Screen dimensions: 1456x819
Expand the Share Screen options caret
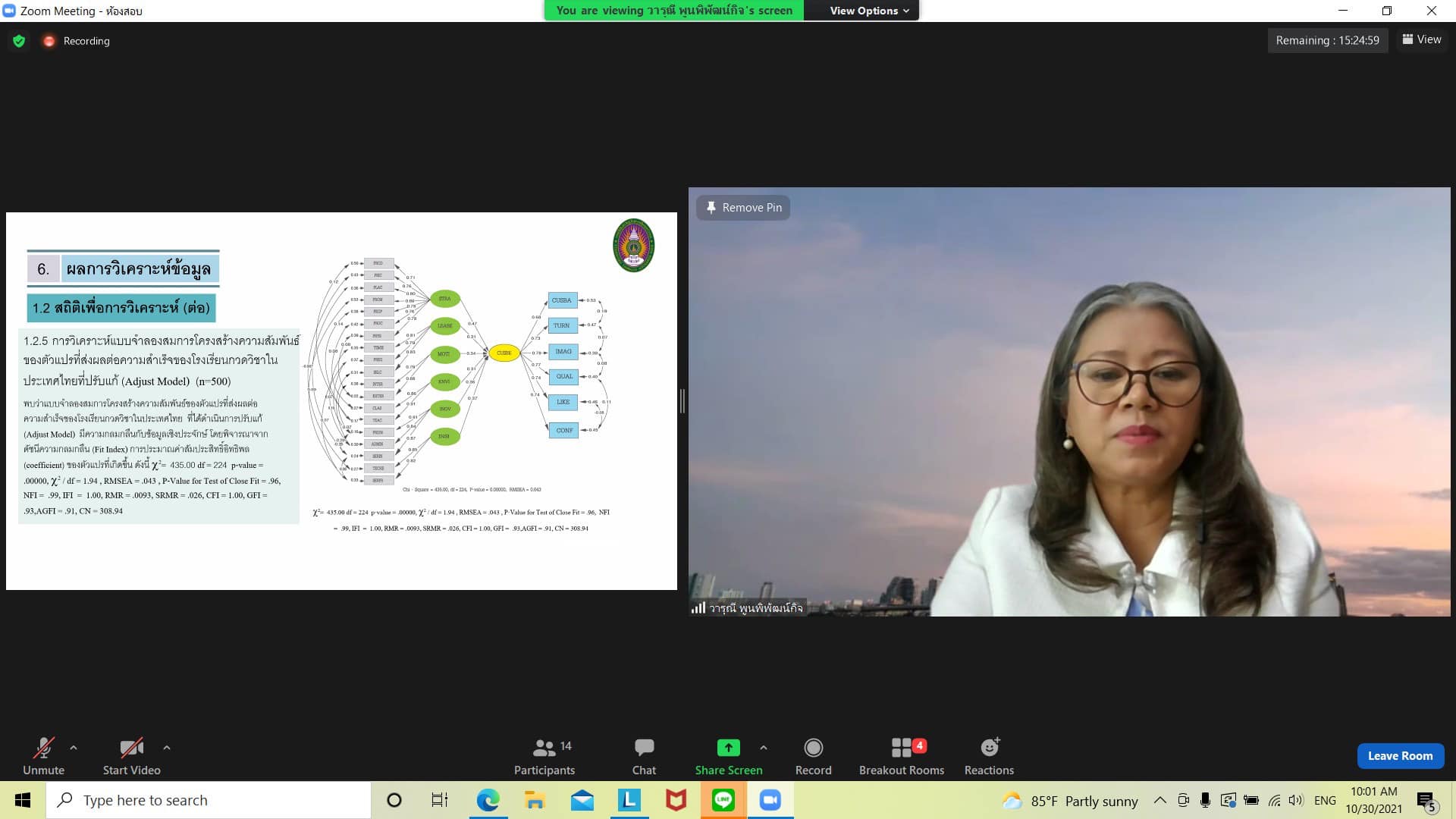coord(764,748)
